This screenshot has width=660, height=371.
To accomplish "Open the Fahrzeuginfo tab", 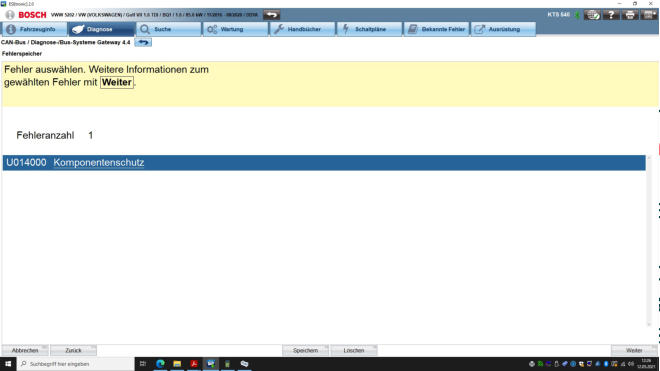I will pos(34,29).
